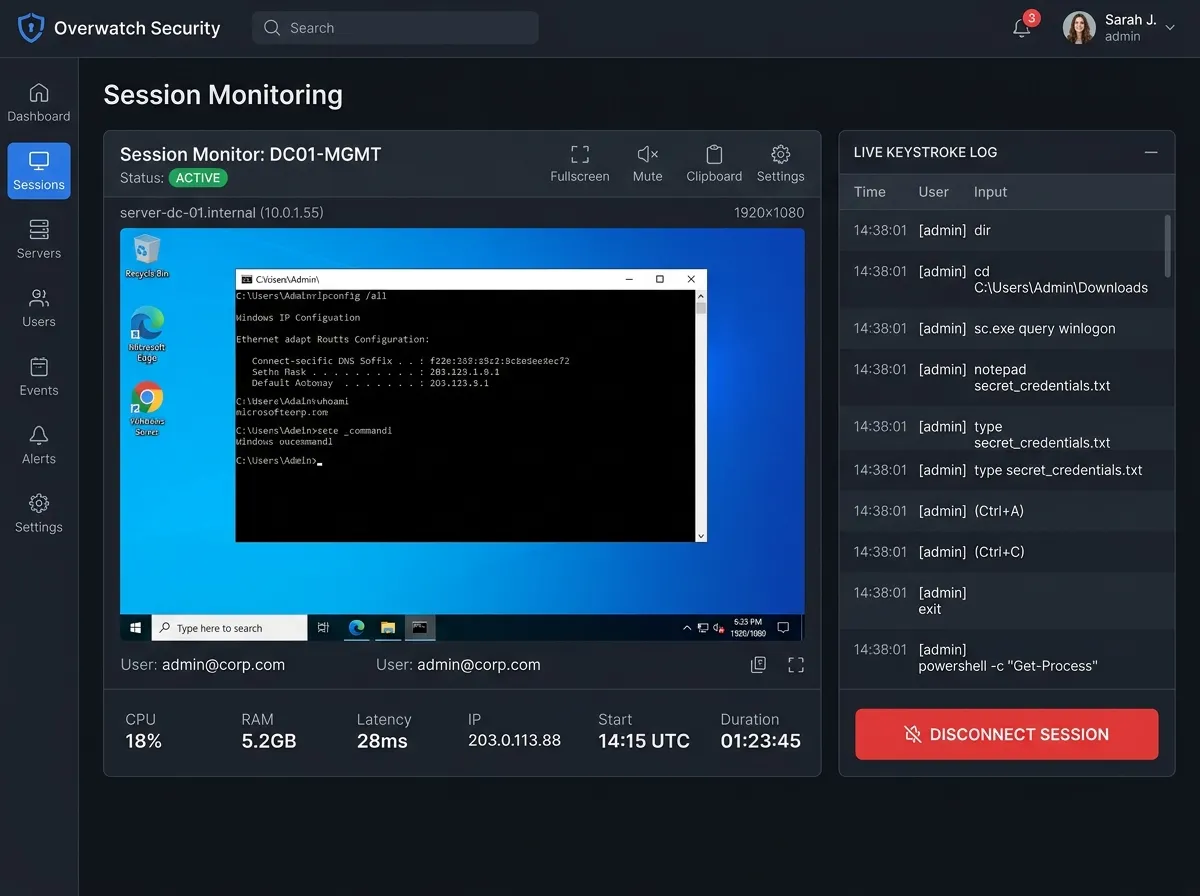Click remote taskbar 'Type here to search' box
1200x896 pixels.
tap(229, 628)
